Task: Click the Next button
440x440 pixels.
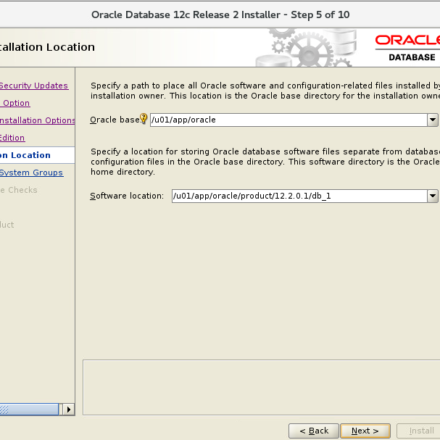Action: click(365, 431)
